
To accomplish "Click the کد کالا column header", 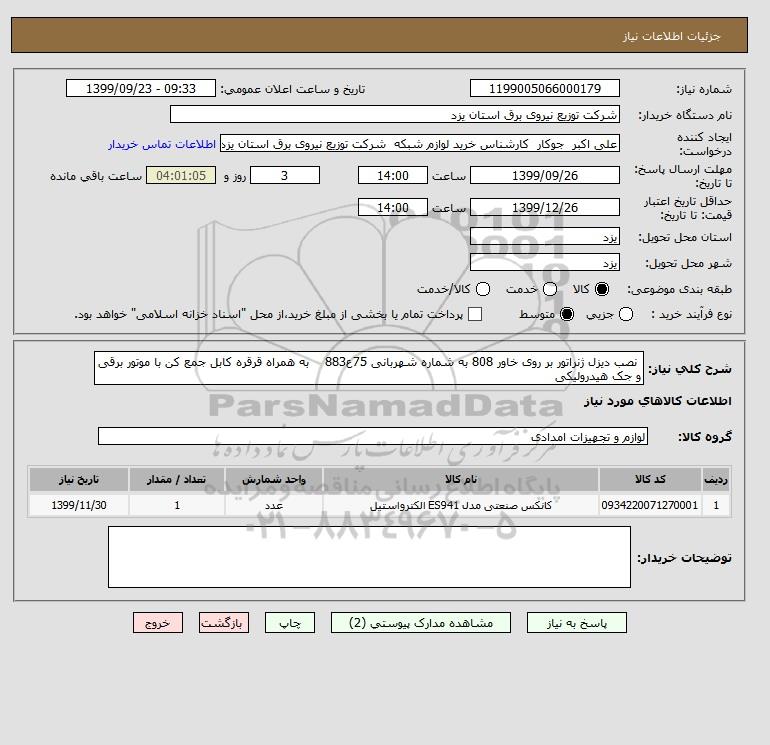I will 650,479.
